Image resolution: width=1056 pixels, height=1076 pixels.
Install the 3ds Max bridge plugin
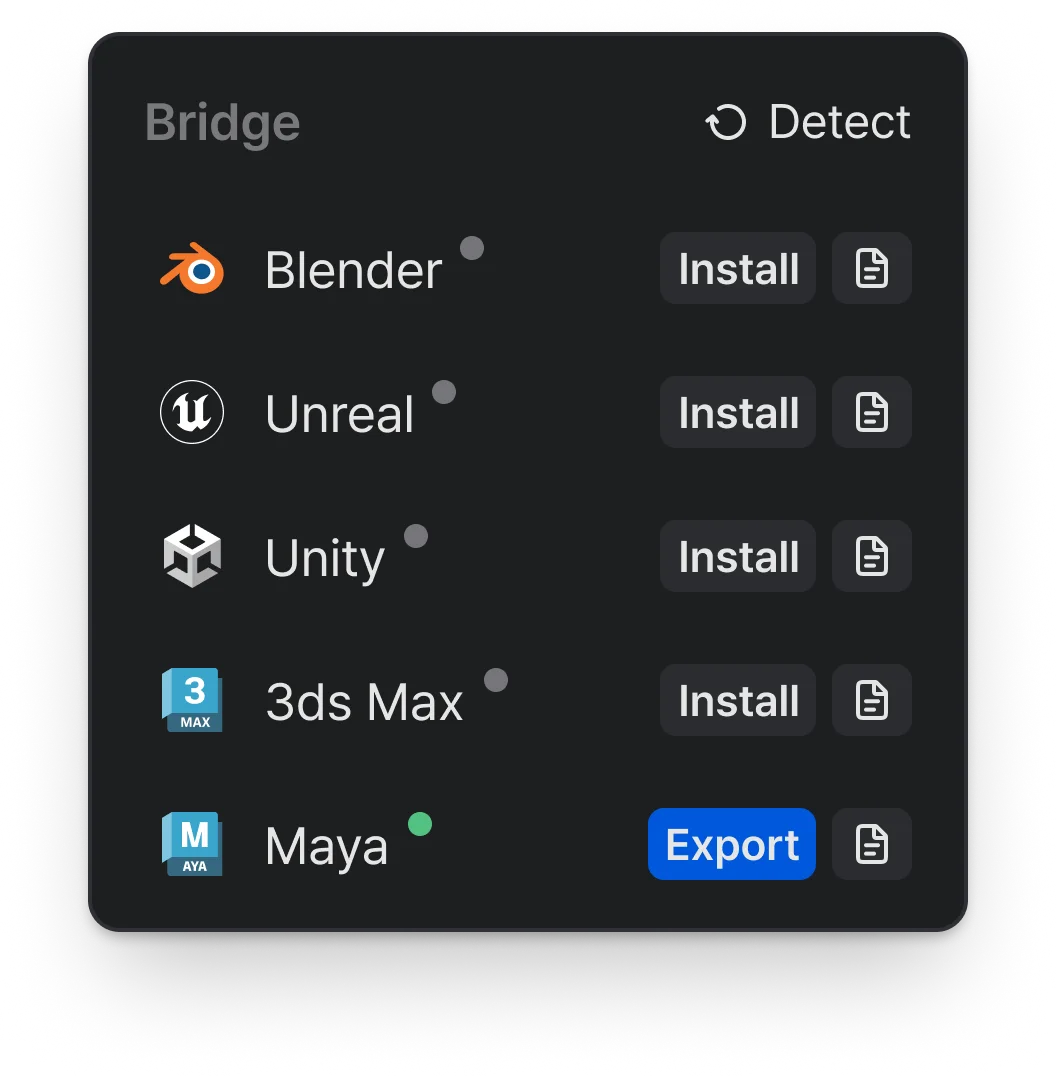click(738, 700)
